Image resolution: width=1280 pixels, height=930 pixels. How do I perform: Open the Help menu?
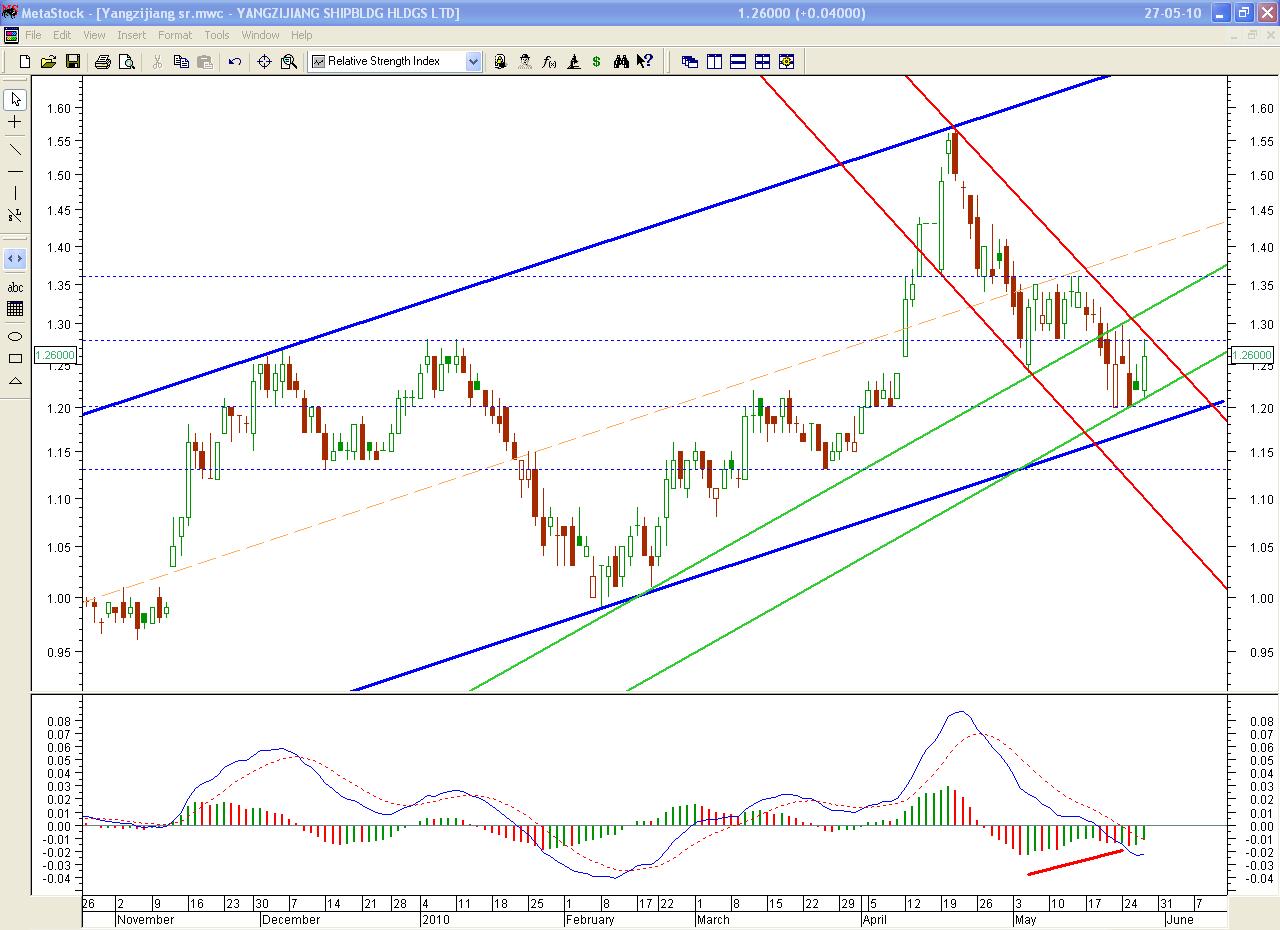point(301,35)
